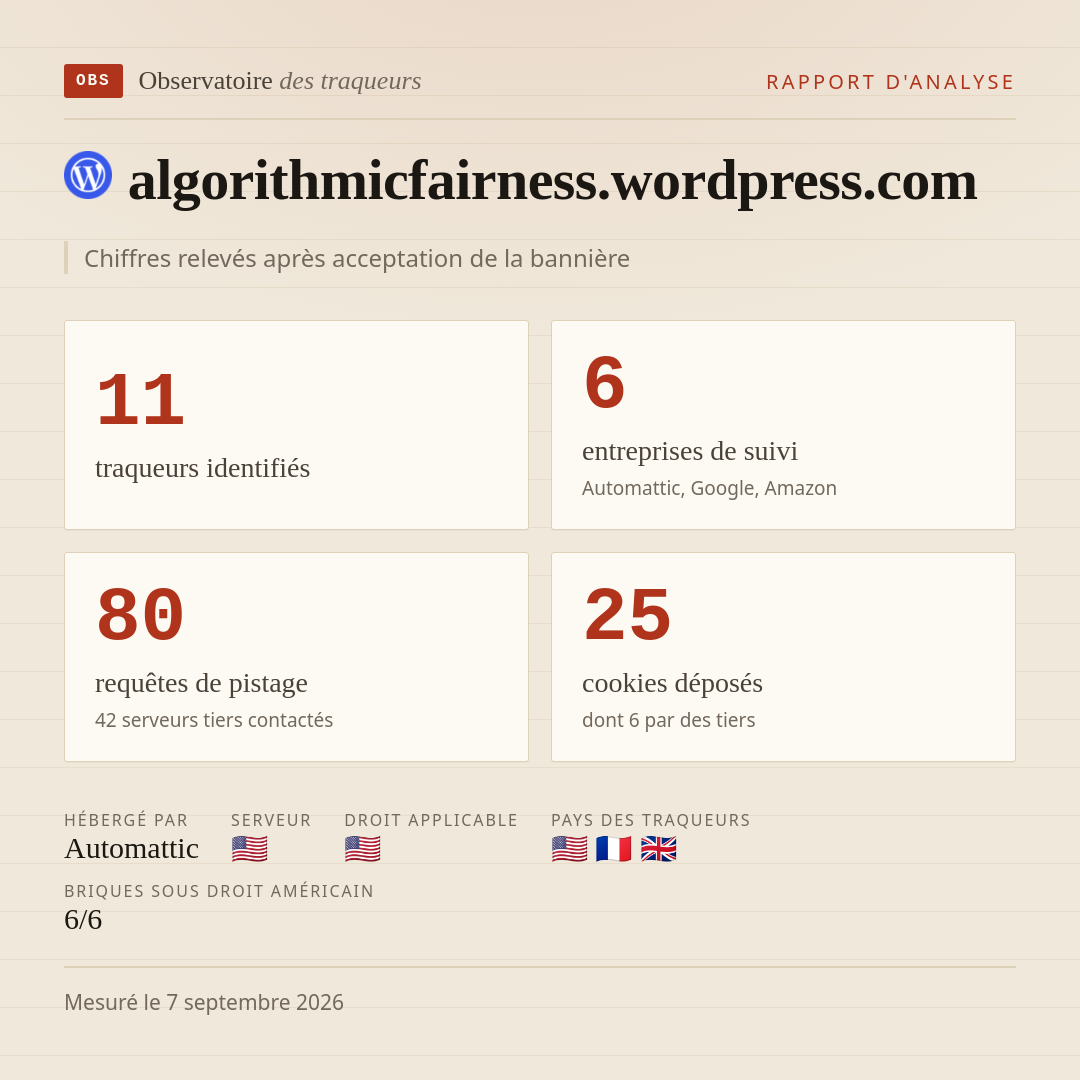Open the 80 requêtes de pistage card
The width and height of the screenshot is (1080, 1080).
296,657
